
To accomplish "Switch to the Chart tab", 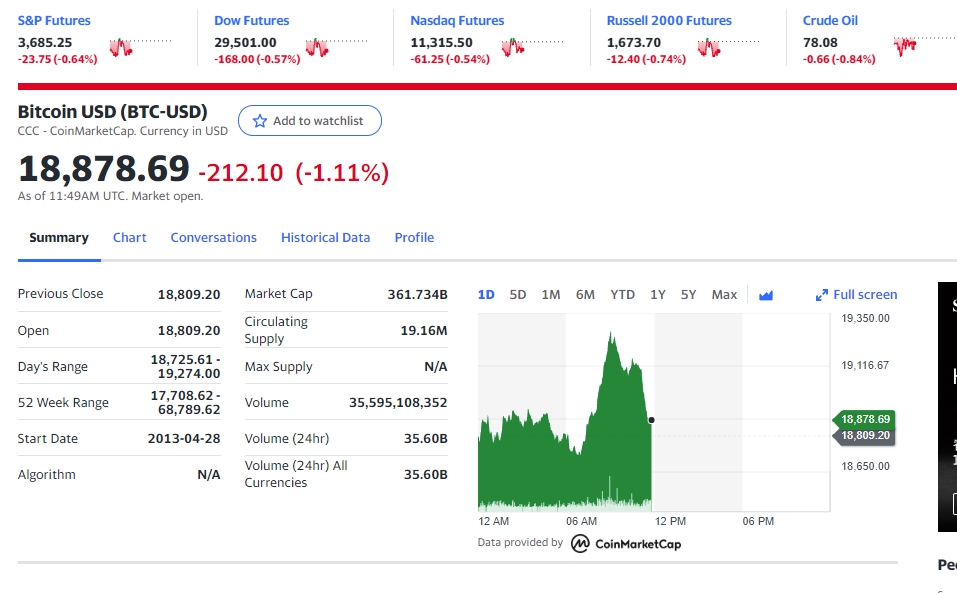I will pyautogui.click(x=129, y=237).
